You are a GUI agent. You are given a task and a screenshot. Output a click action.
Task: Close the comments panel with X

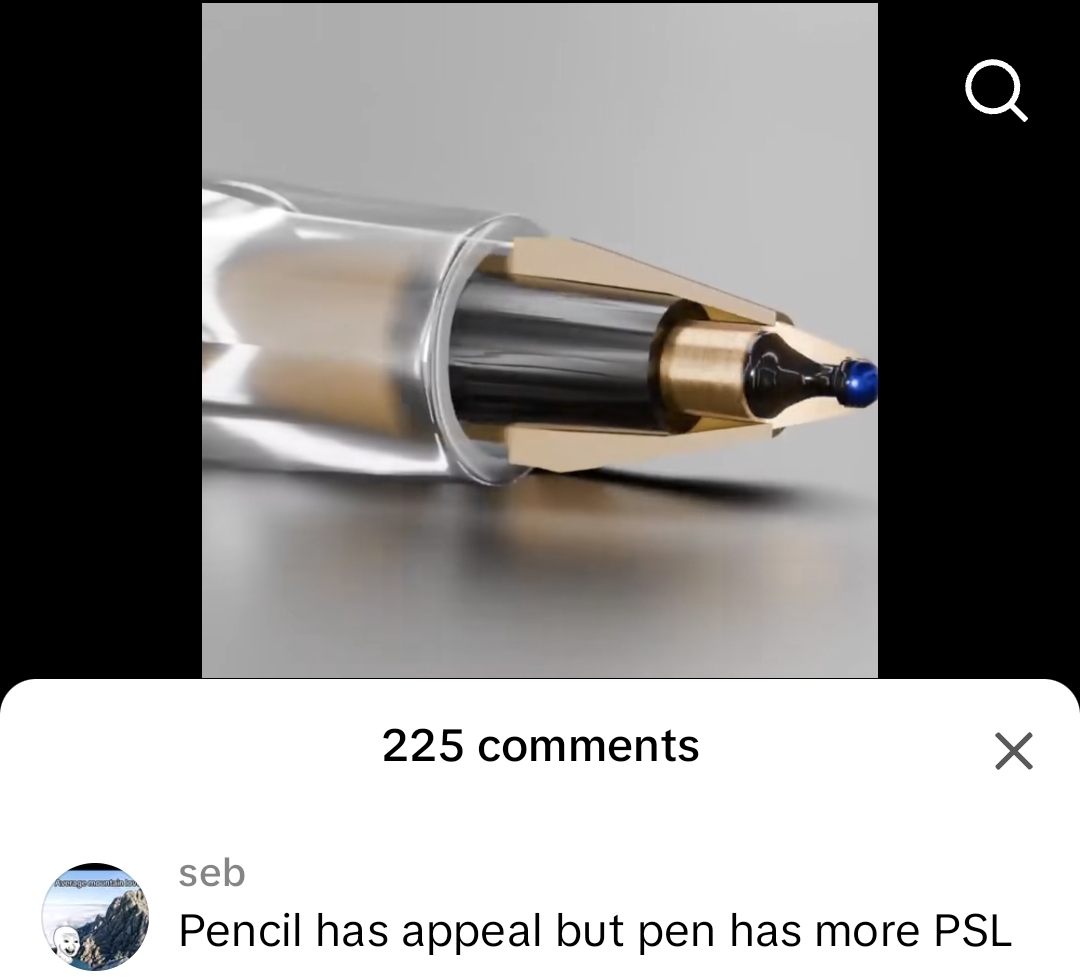coord(1014,750)
